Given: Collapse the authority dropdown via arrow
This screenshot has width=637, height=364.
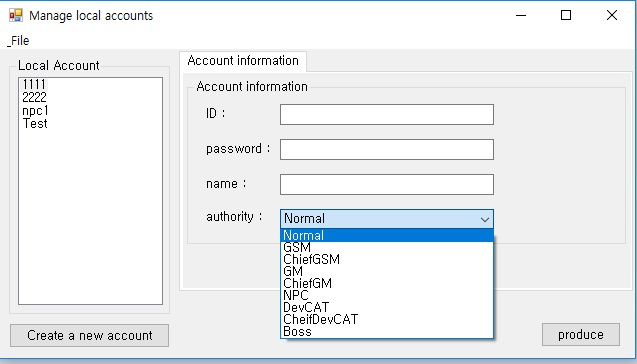Looking at the screenshot, I should 484,219.
